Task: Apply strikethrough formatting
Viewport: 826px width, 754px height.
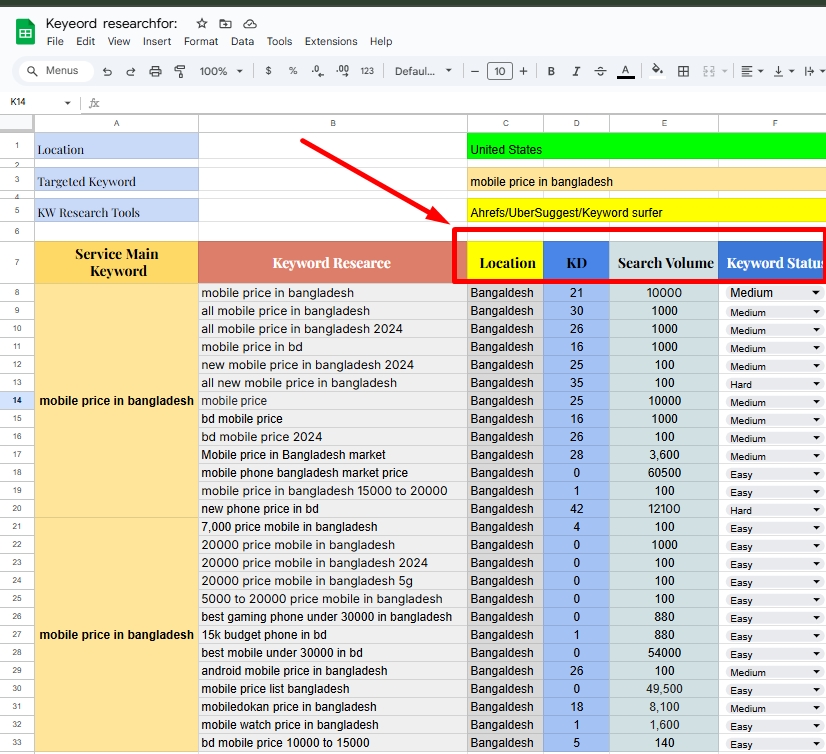Action: (599, 71)
